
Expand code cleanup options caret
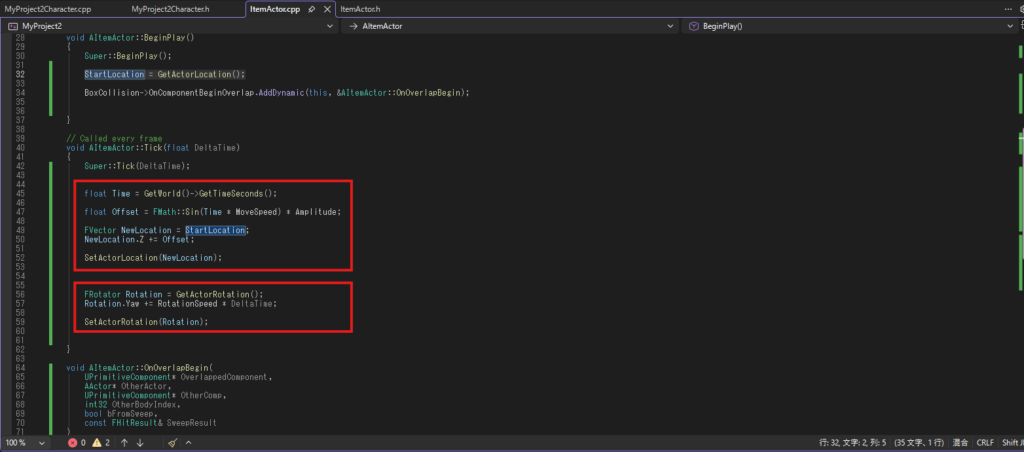point(186,442)
